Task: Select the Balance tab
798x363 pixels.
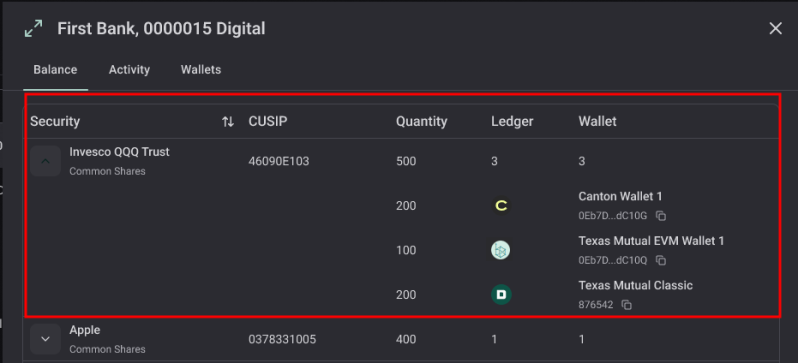Action: pyautogui.click(x=55, y=70)
